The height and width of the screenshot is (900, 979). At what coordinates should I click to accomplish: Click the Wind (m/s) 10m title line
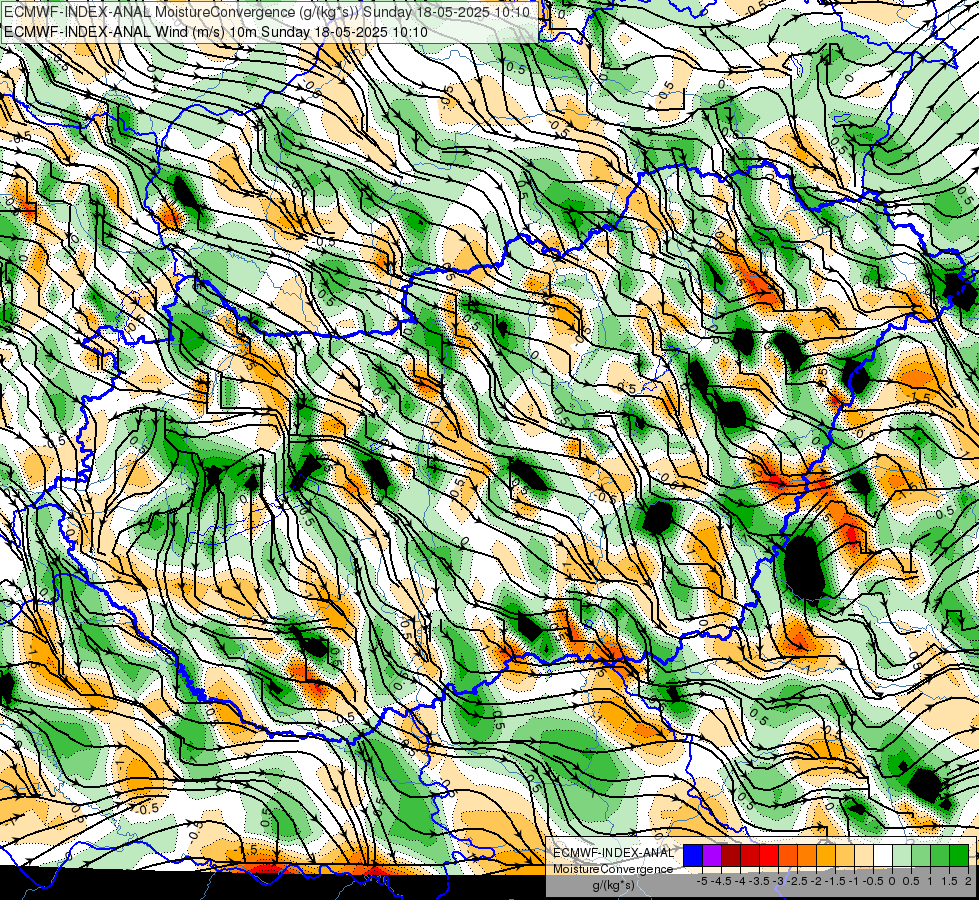(x=215, y=31)
